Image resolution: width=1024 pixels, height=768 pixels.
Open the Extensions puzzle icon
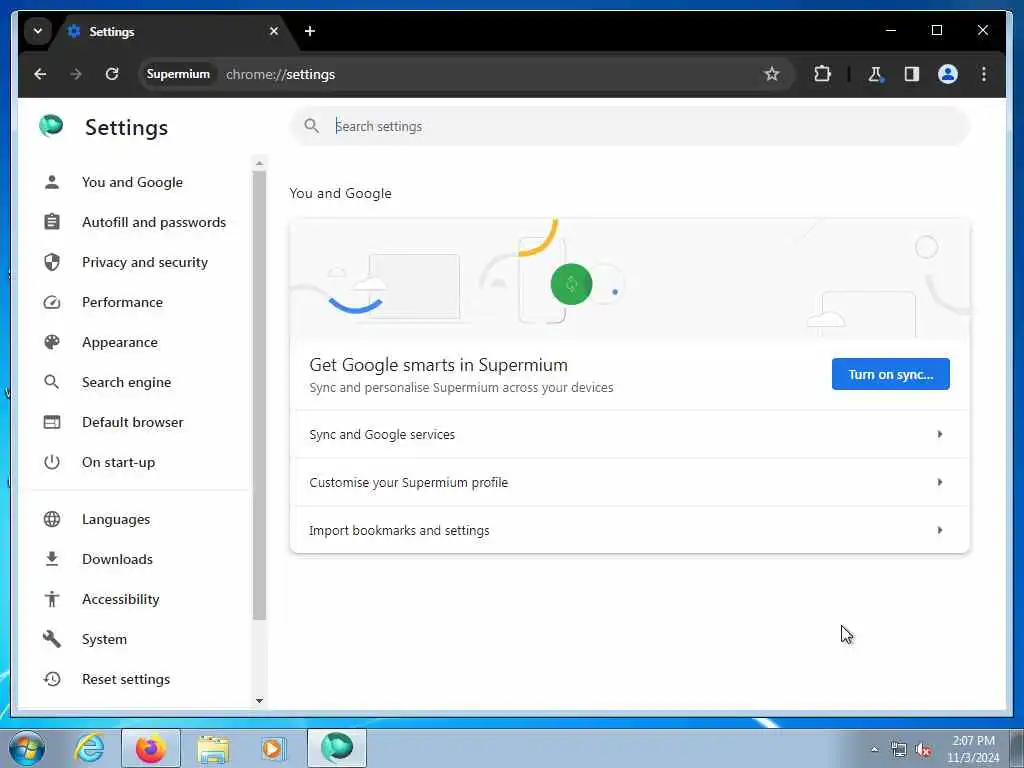click(822, 74)
